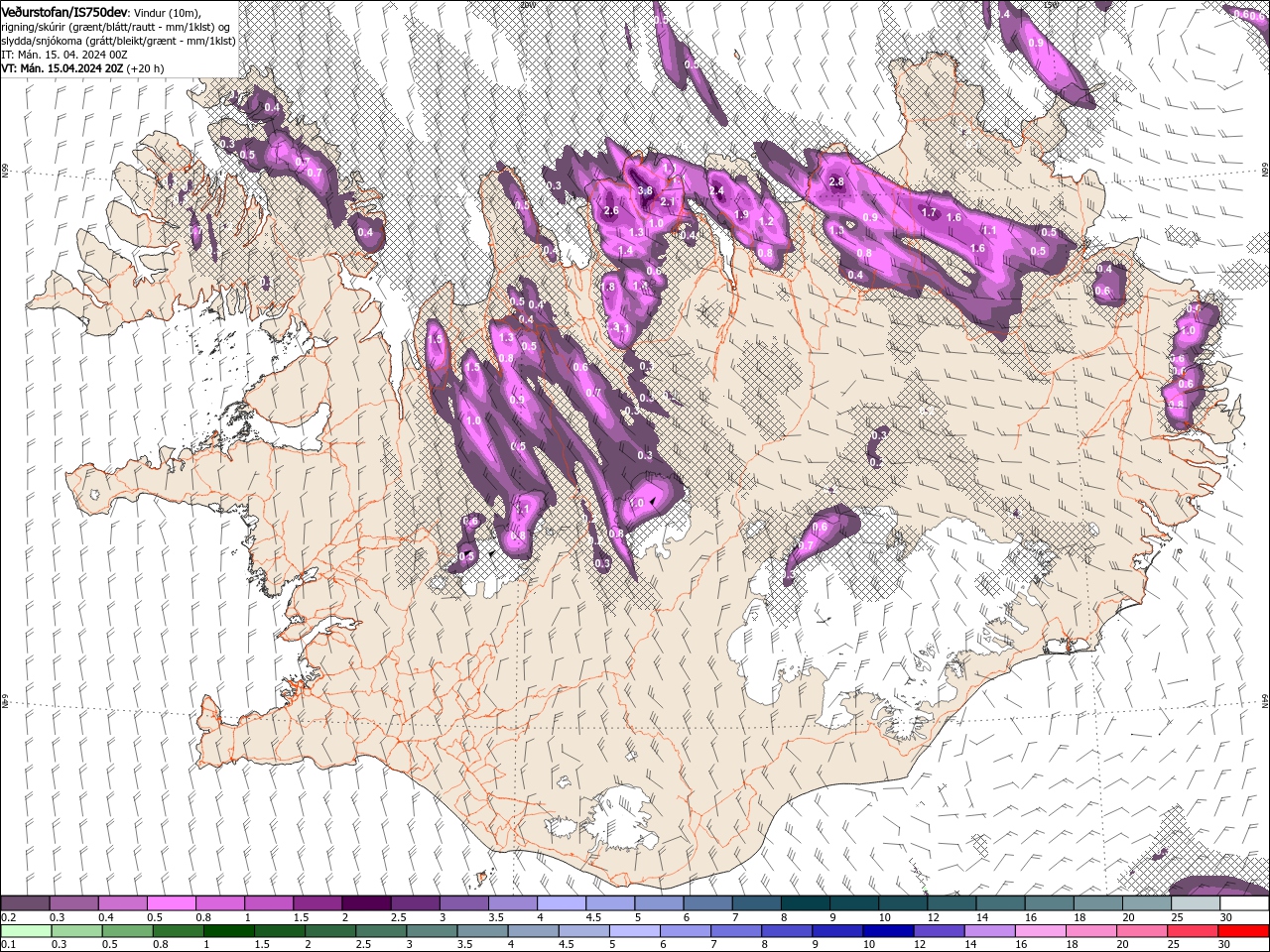Select snow legend swatch between 3.5 and 4
The height and width of the screenshot is (952, 1270).
[512, 903]
